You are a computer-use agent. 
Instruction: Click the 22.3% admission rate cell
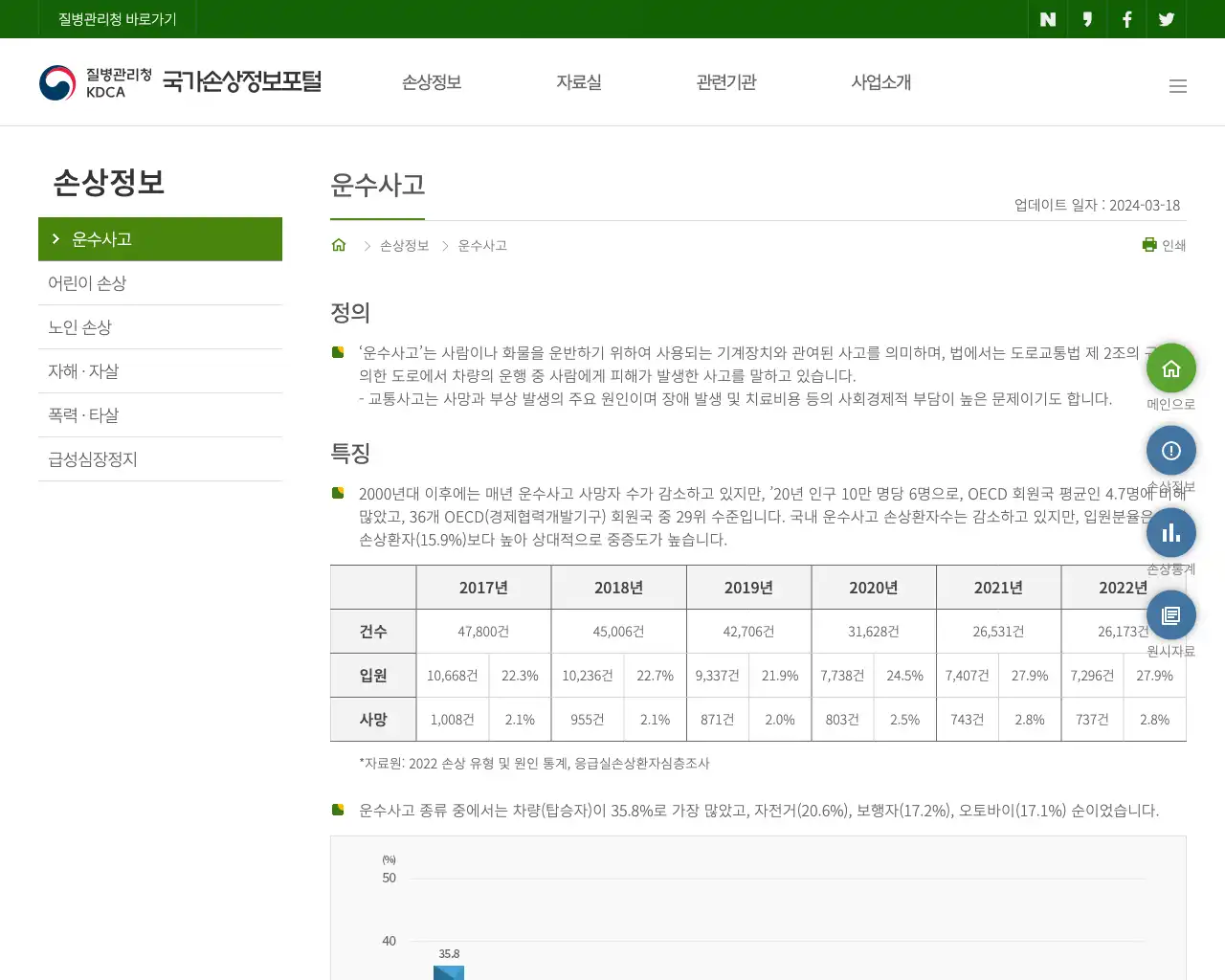pyautogui.click(x=520, y=676)
